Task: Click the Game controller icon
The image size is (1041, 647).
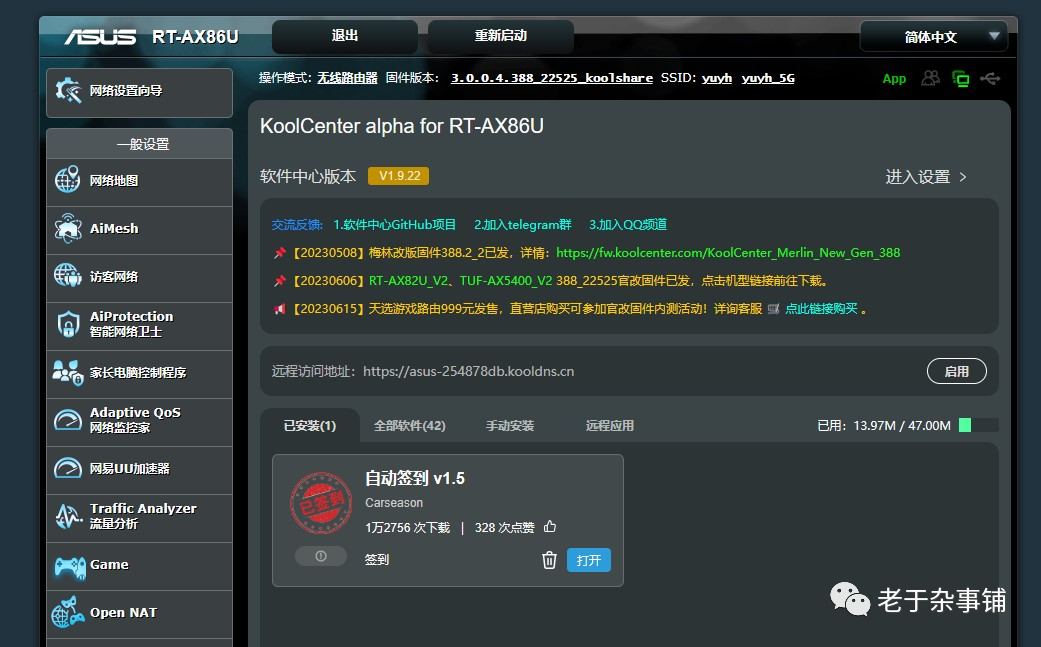Action: [70, 567]
